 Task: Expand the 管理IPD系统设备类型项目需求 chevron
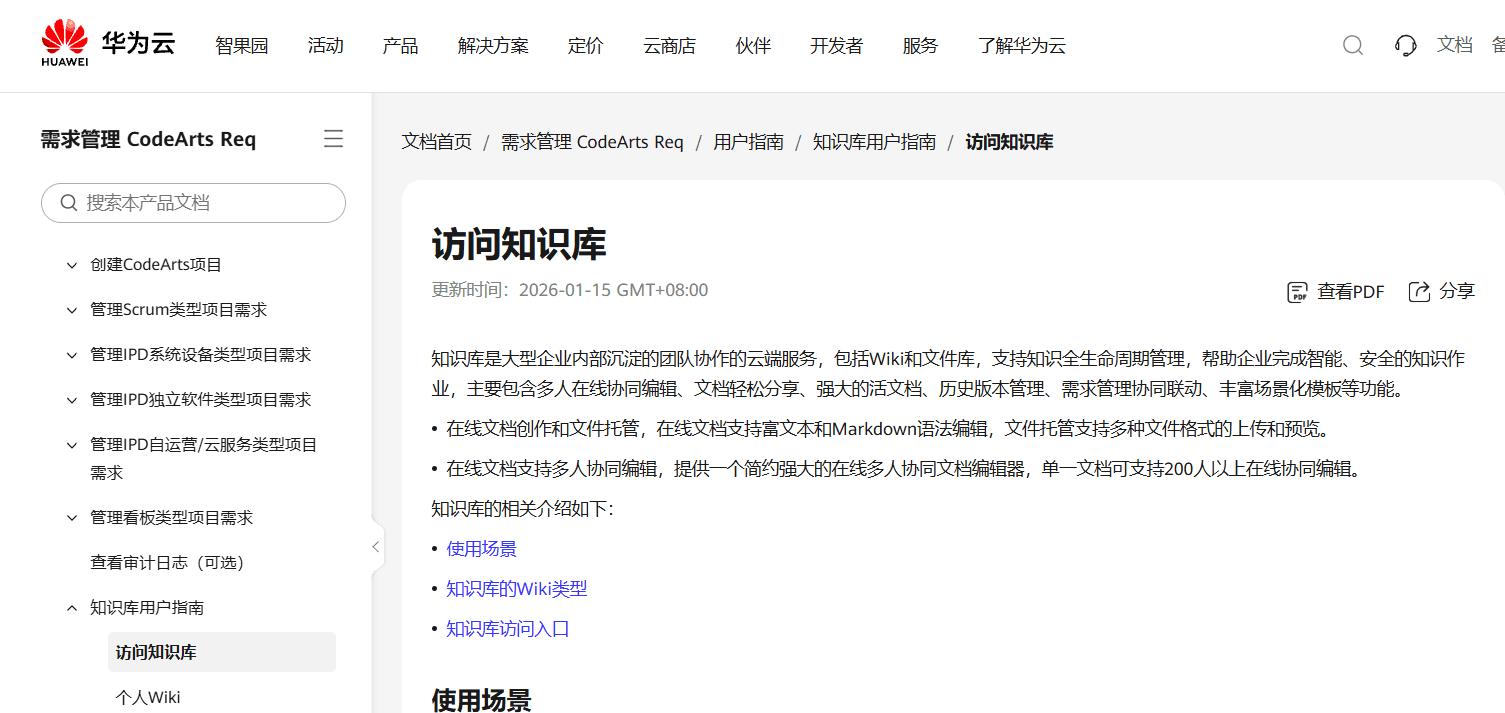(x=71, y=355)
